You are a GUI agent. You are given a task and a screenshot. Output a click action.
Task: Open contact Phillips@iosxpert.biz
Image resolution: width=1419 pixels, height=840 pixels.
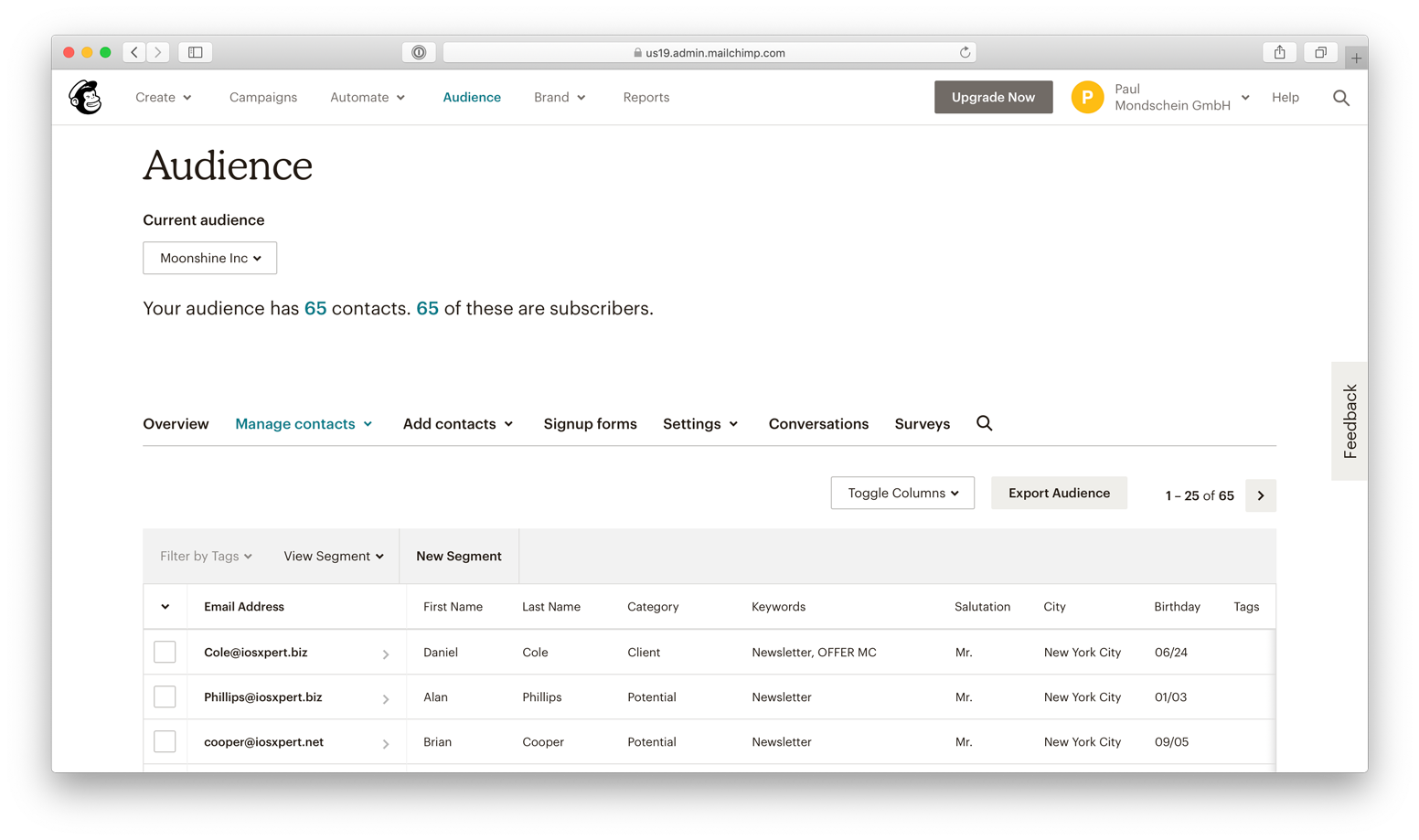(263, 697)
